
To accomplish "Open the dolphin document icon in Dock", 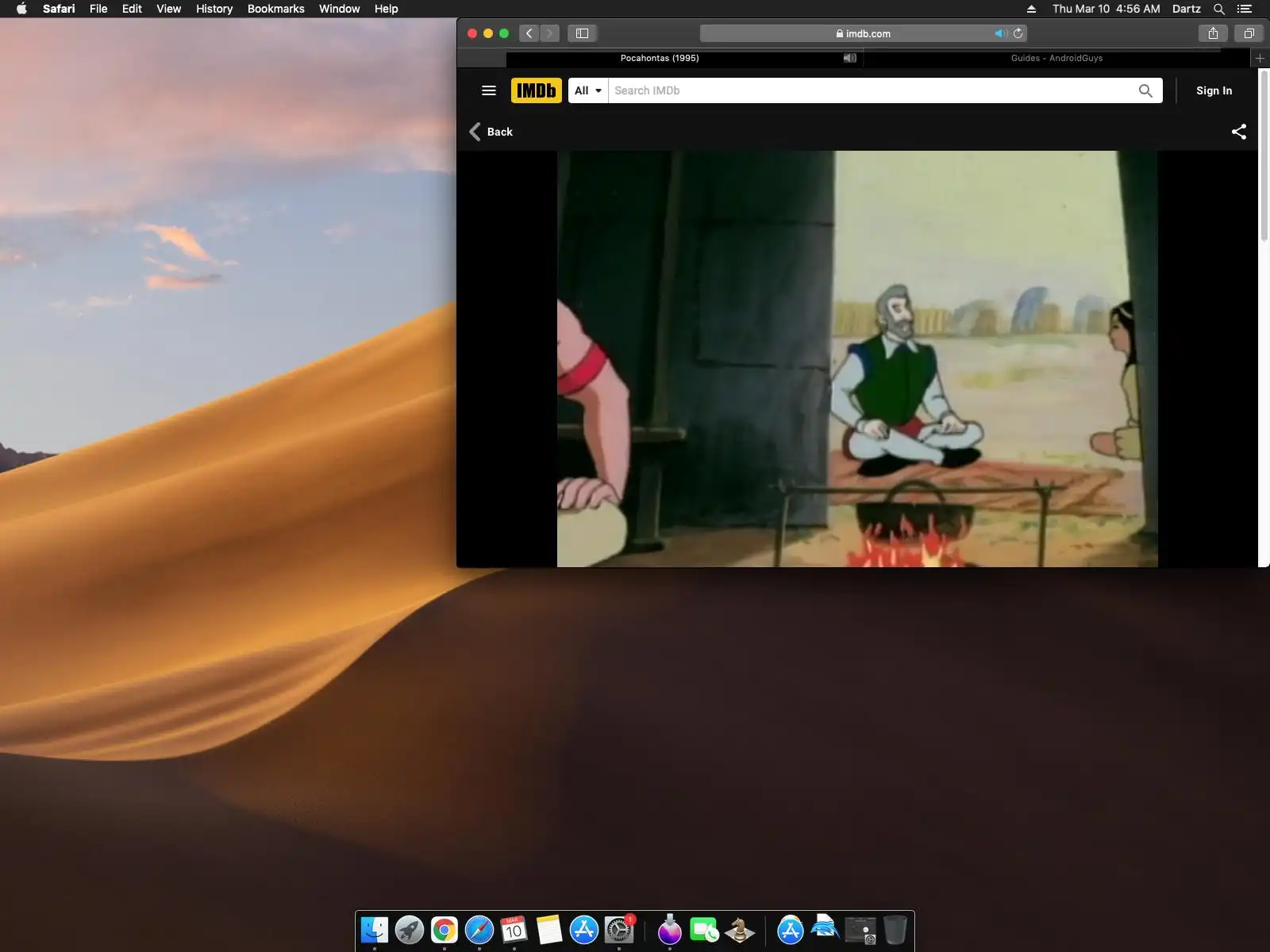I will coord(825,927).
